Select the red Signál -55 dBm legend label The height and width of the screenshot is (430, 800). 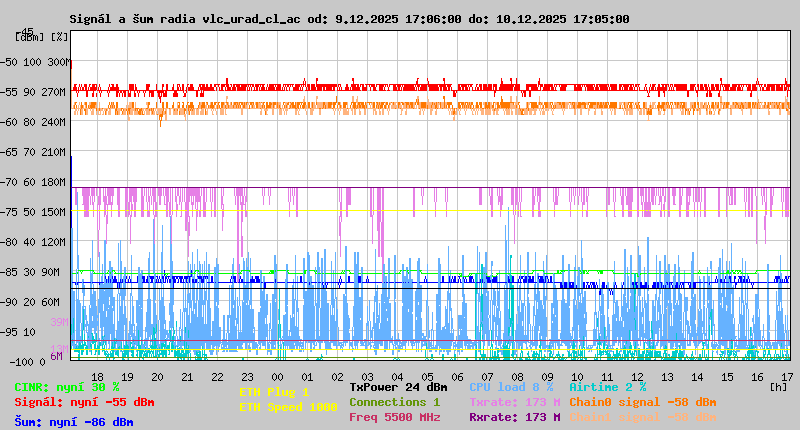click(x=84, y=402)
